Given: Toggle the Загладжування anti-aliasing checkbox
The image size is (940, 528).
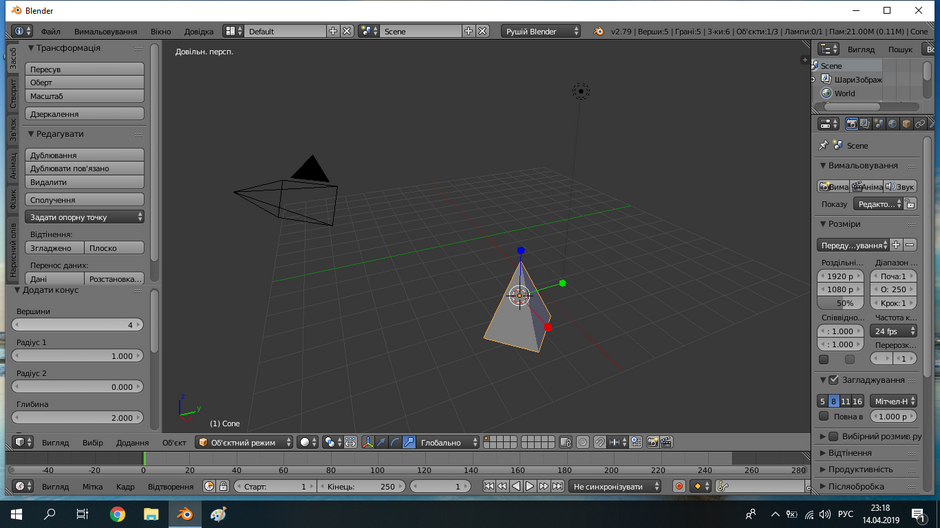Looking at the screenshot, I should pos(833,380).
